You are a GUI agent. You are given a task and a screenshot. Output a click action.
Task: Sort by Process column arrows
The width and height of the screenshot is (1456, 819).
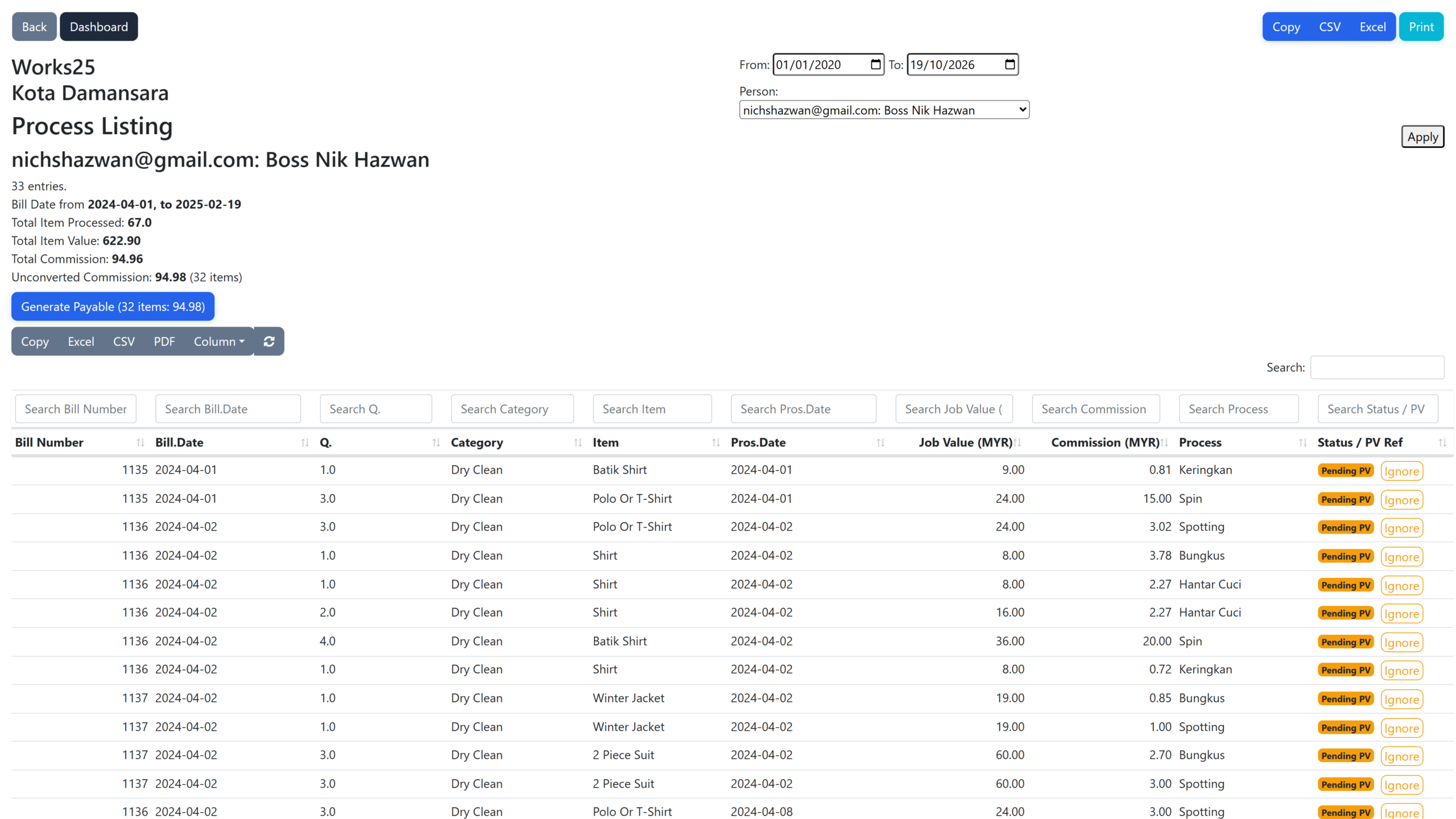[1303, 442]
